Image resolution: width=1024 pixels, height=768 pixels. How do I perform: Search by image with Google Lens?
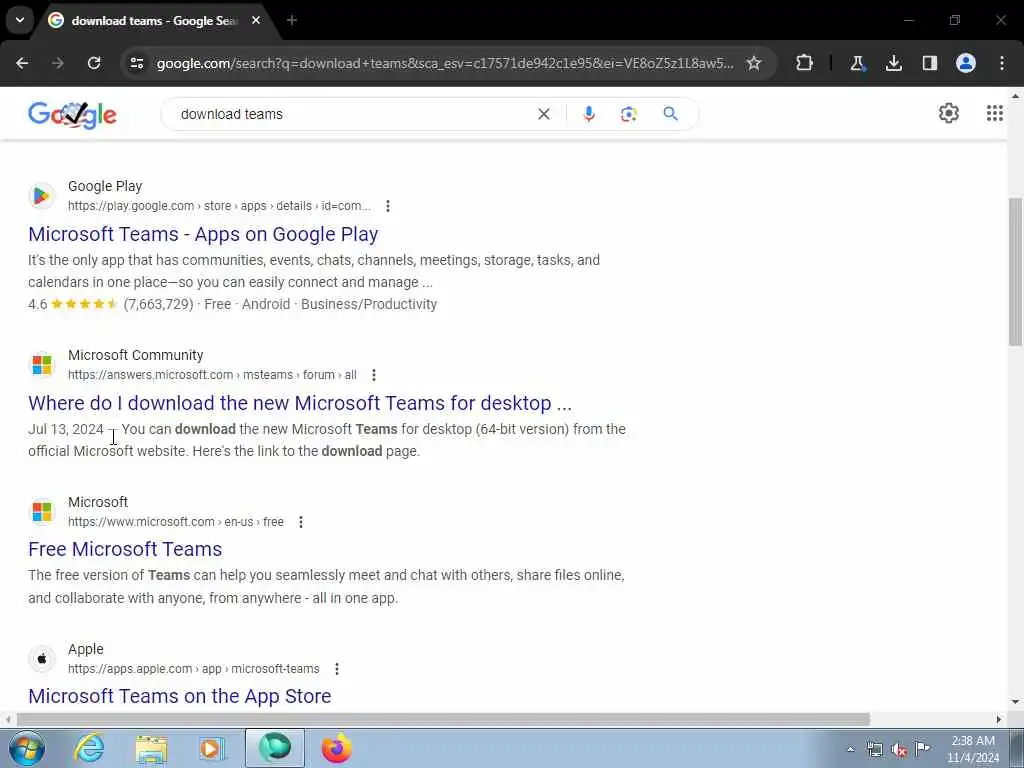tap(629, 114)
